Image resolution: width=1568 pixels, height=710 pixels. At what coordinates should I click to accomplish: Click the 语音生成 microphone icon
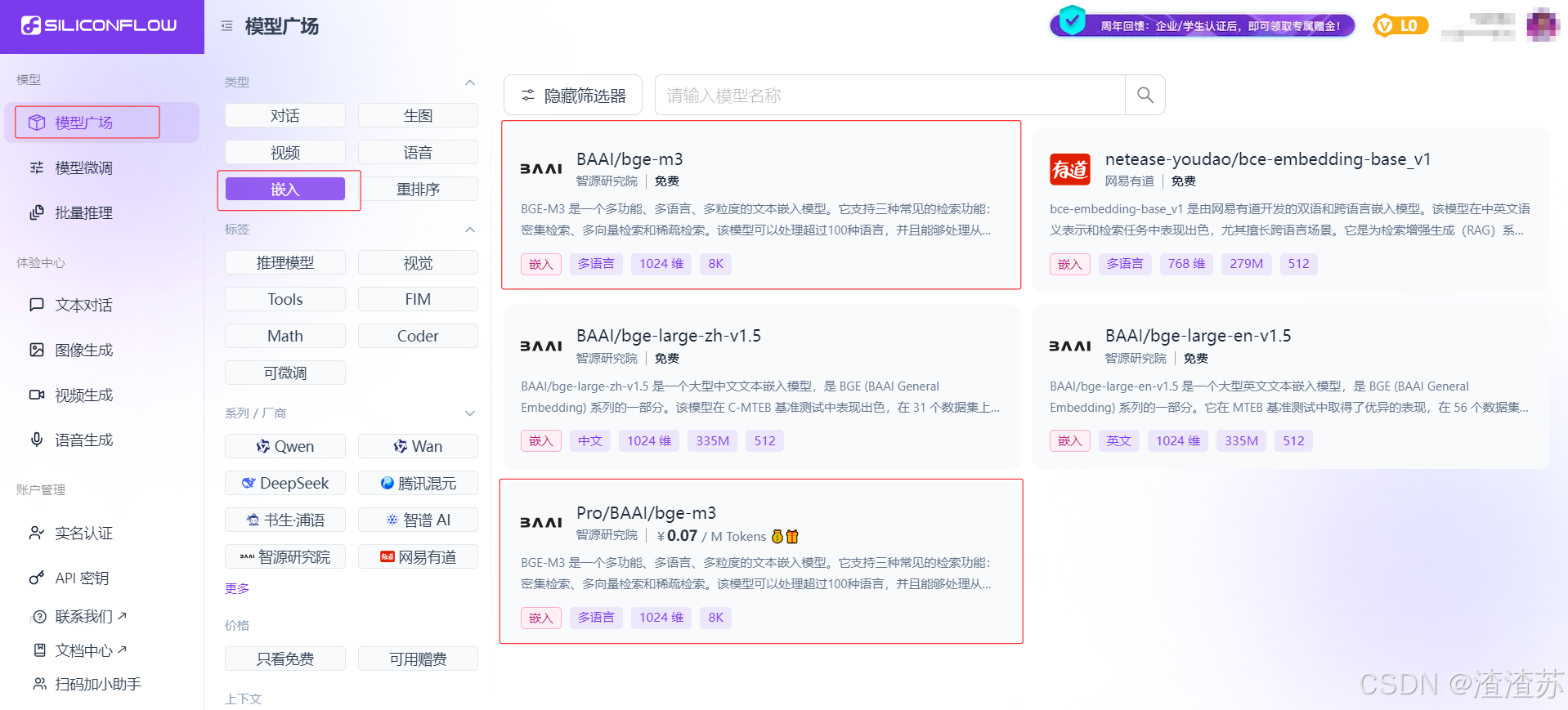pos(37,440)
